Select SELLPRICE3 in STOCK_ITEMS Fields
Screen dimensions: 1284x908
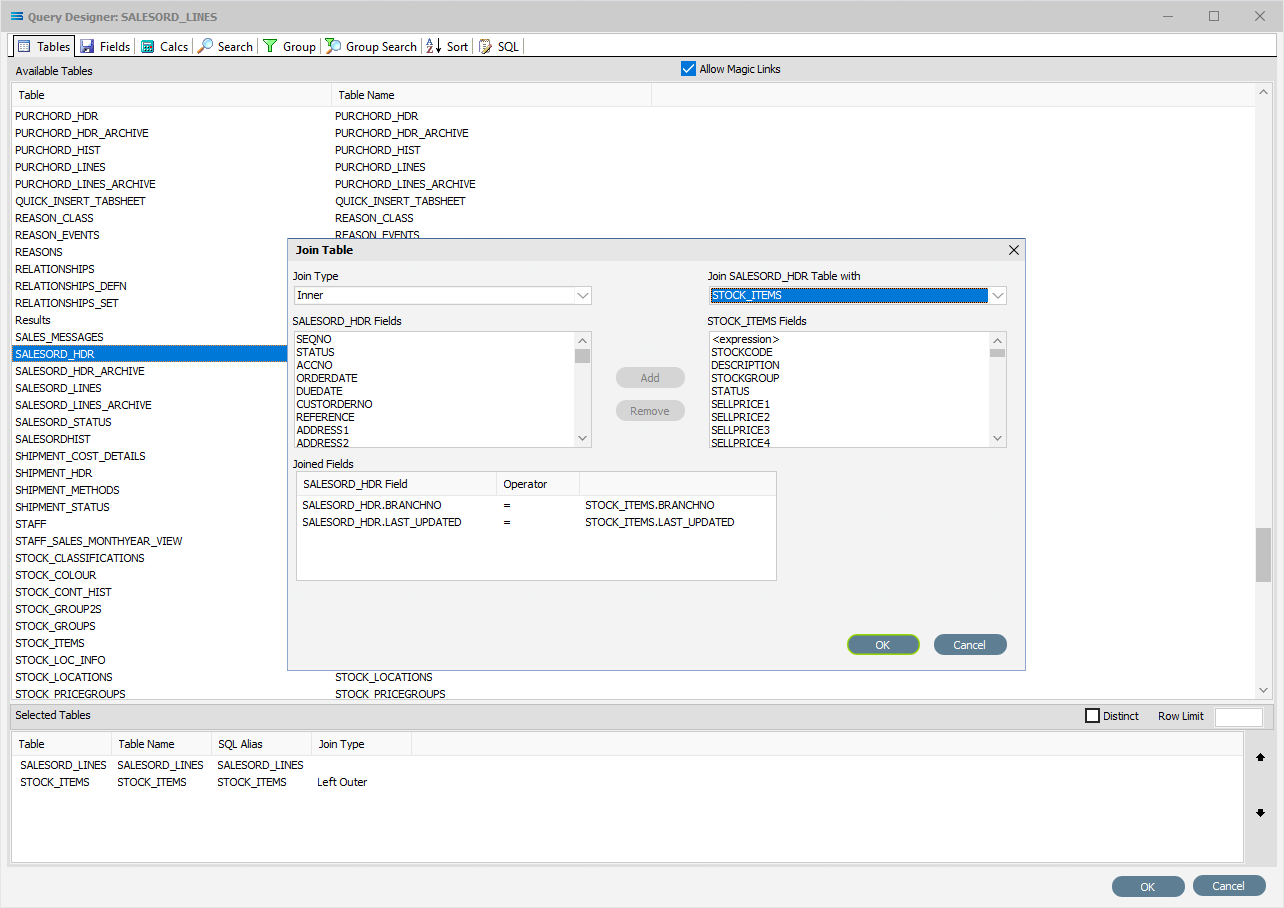(849, 431)
